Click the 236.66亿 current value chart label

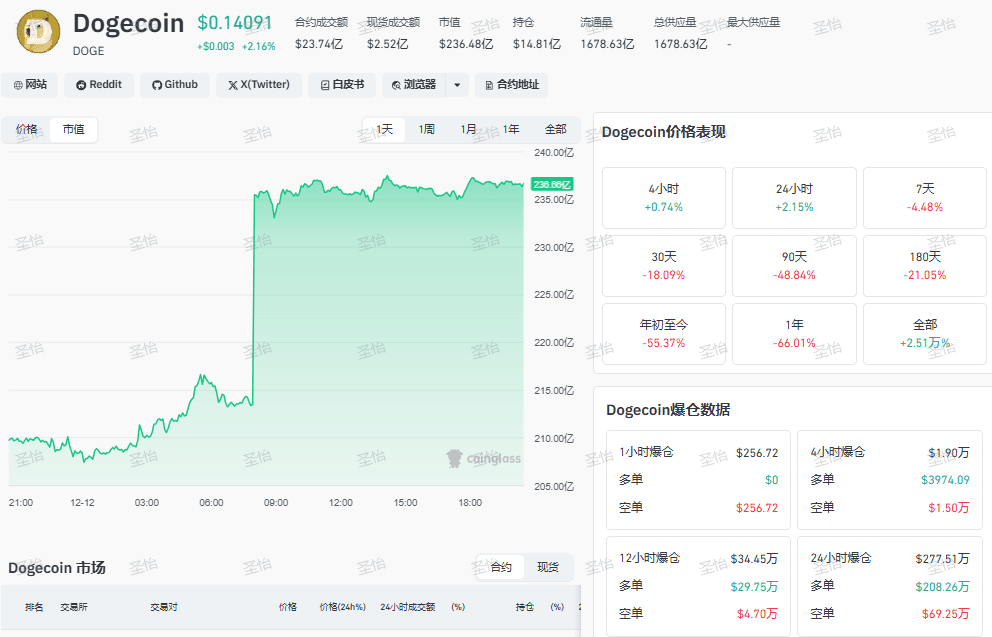(x=552, y=184)
